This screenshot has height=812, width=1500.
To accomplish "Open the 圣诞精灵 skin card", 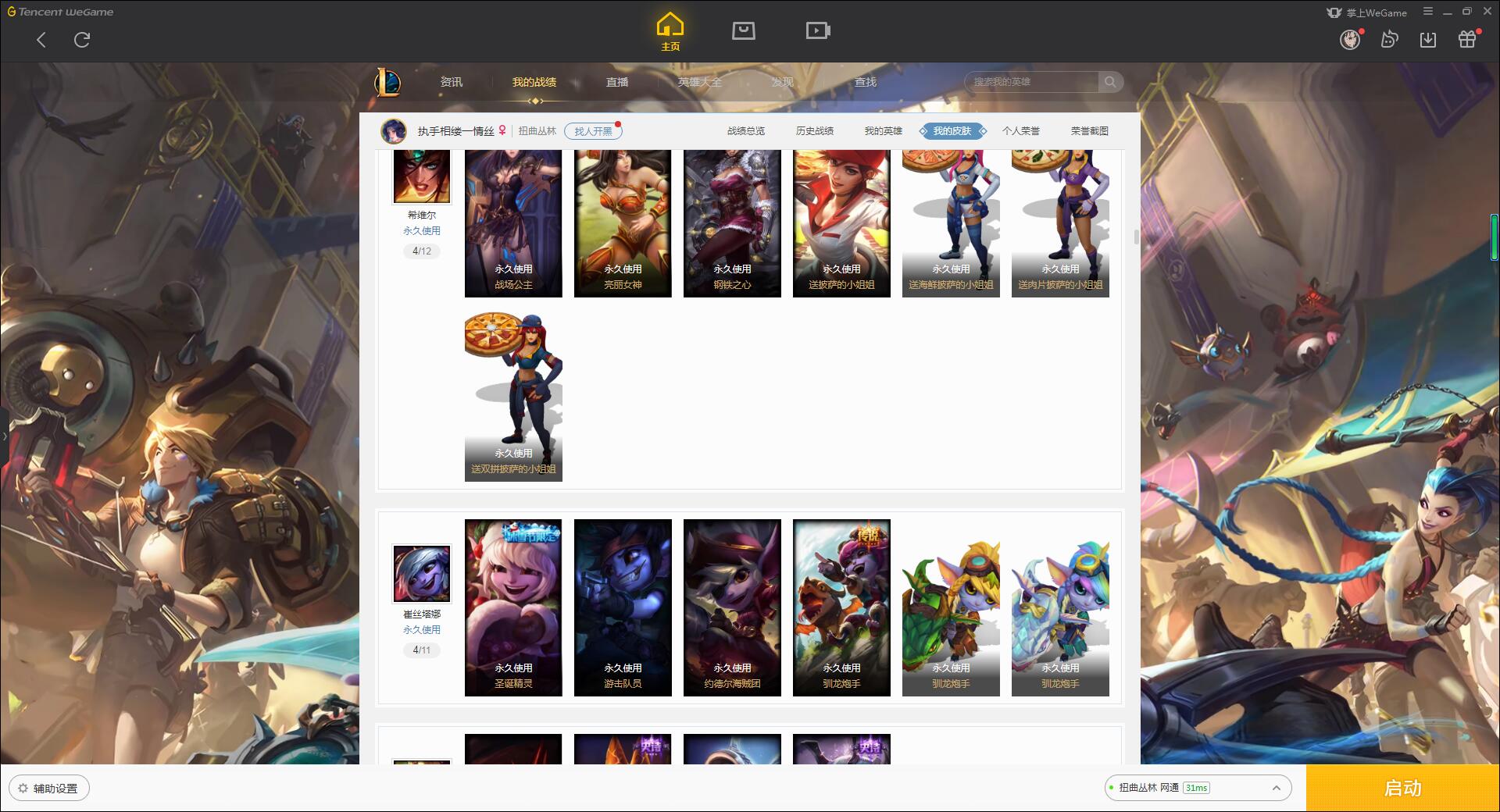I will click(513, 607).
